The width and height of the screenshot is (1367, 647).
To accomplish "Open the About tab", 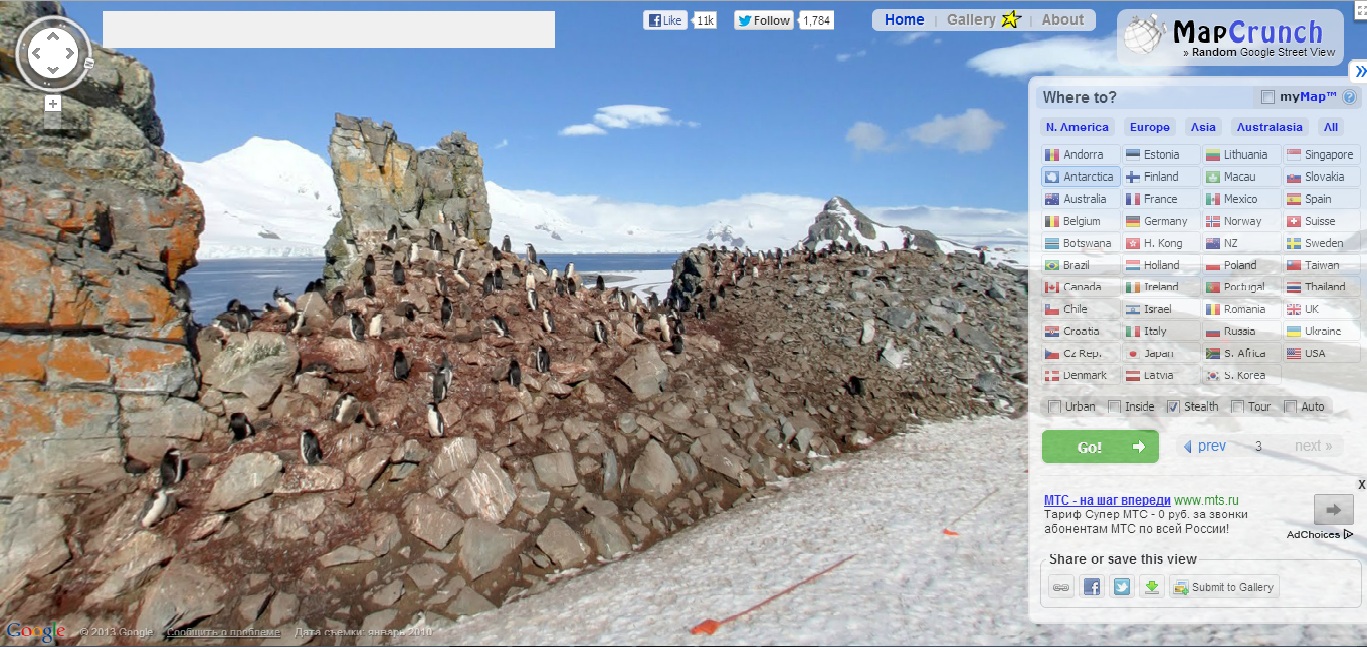I will coord(1062,20).
